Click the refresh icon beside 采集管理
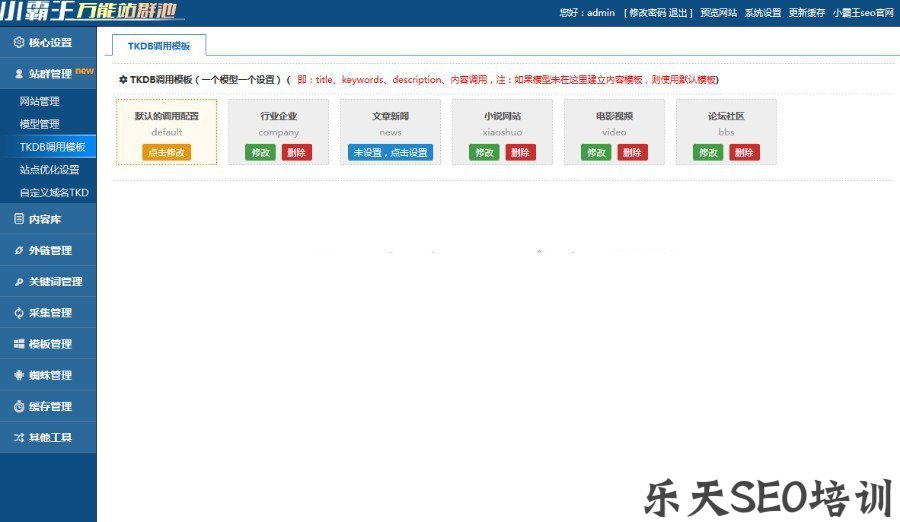The image size is (900, 522). [19, 312]
